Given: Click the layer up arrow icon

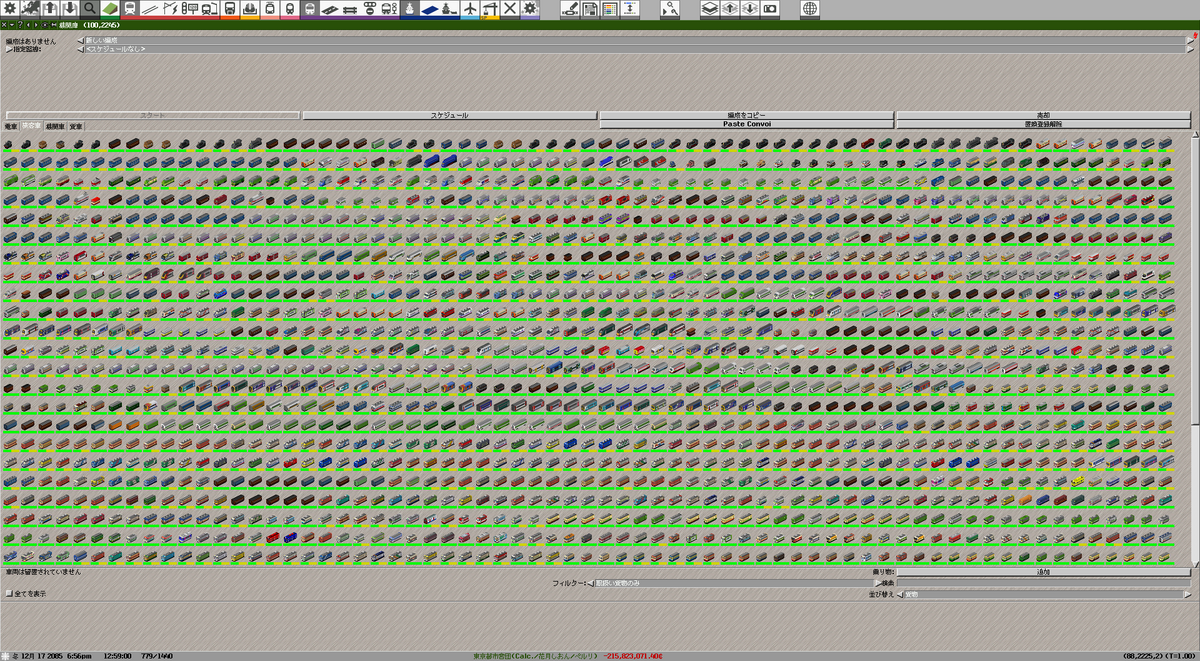Looking at the screenshot, I should pos(729,10).
